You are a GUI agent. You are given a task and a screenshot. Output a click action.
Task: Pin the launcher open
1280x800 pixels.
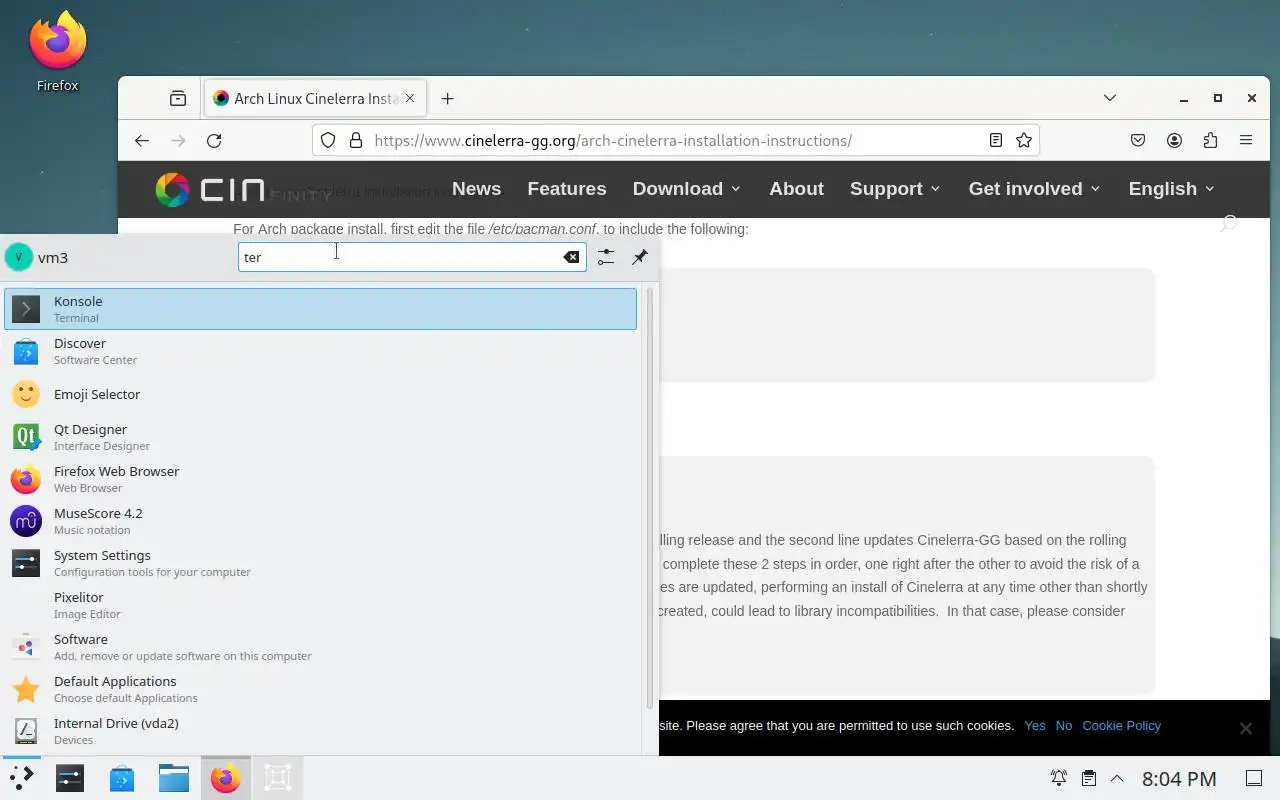click(640, 257)
